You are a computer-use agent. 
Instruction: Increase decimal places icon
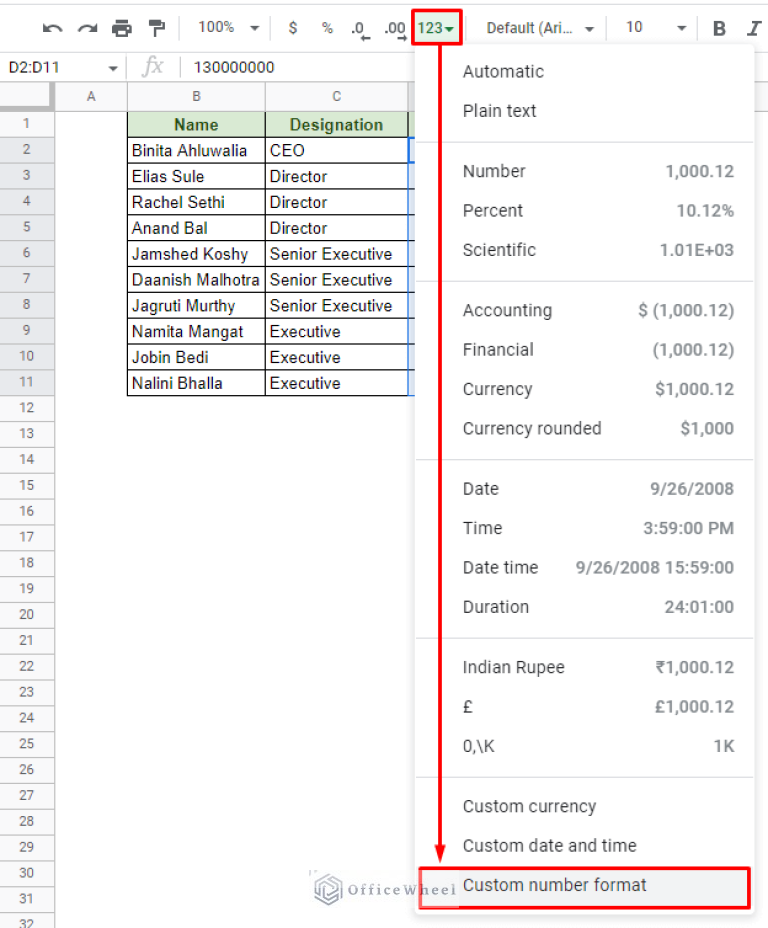coord(395,28)
